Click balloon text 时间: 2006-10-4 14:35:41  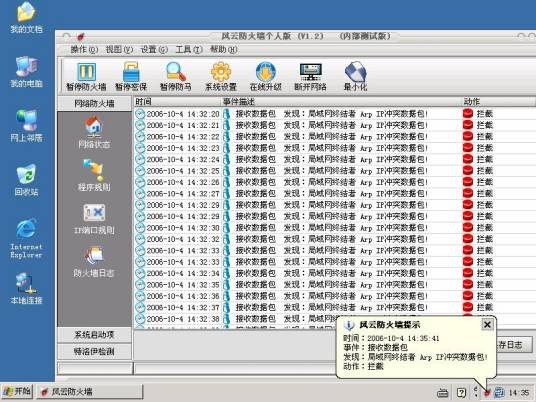(x=391, y=338)
